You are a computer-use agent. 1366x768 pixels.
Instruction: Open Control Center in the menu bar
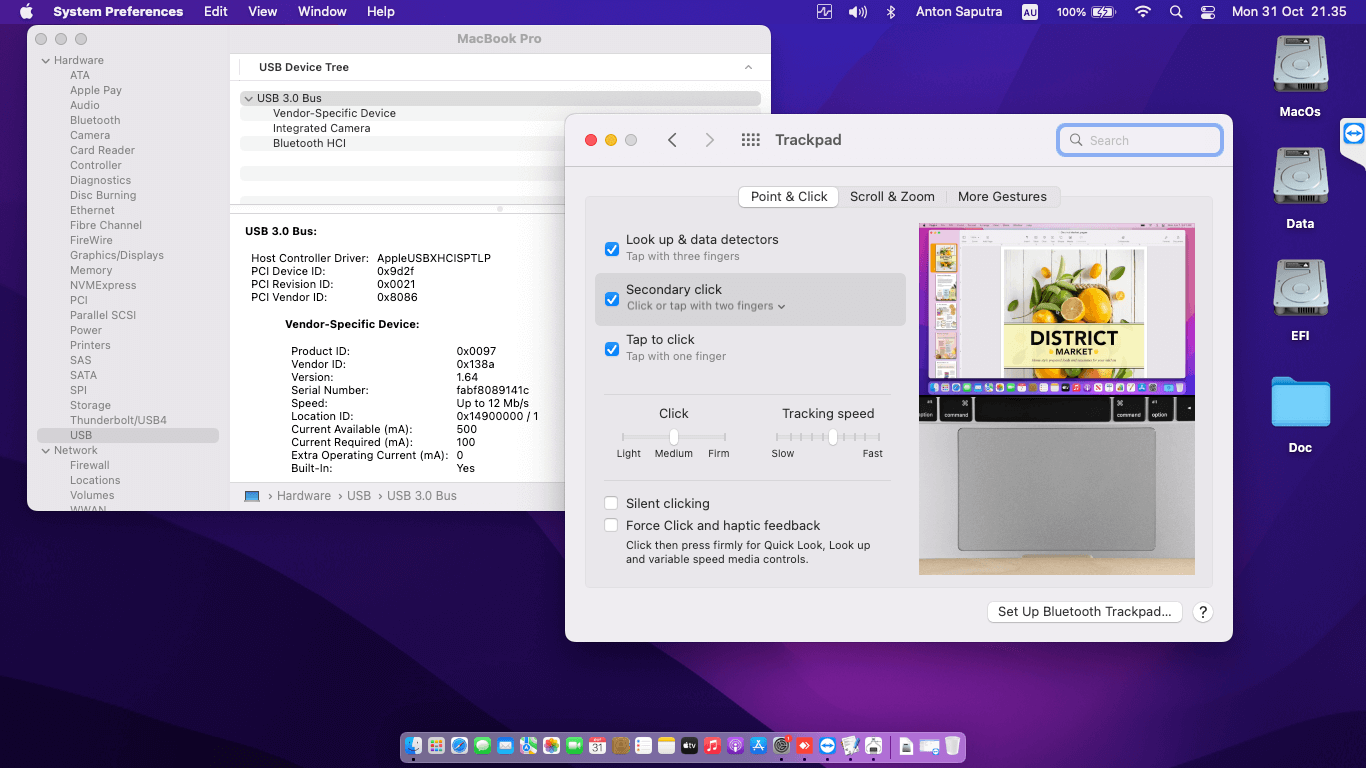[1208, 12]
